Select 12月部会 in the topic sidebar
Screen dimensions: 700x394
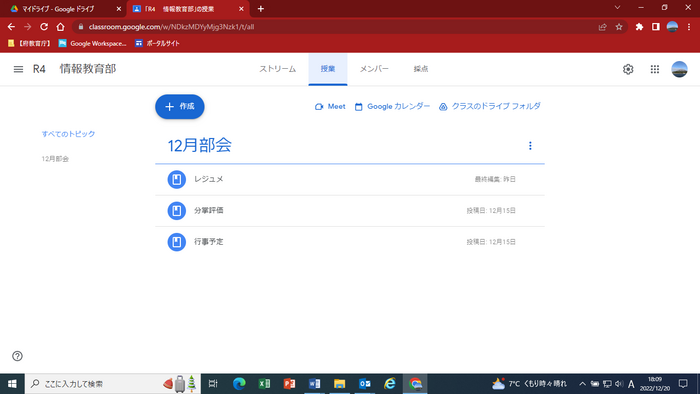coord(55,159)
